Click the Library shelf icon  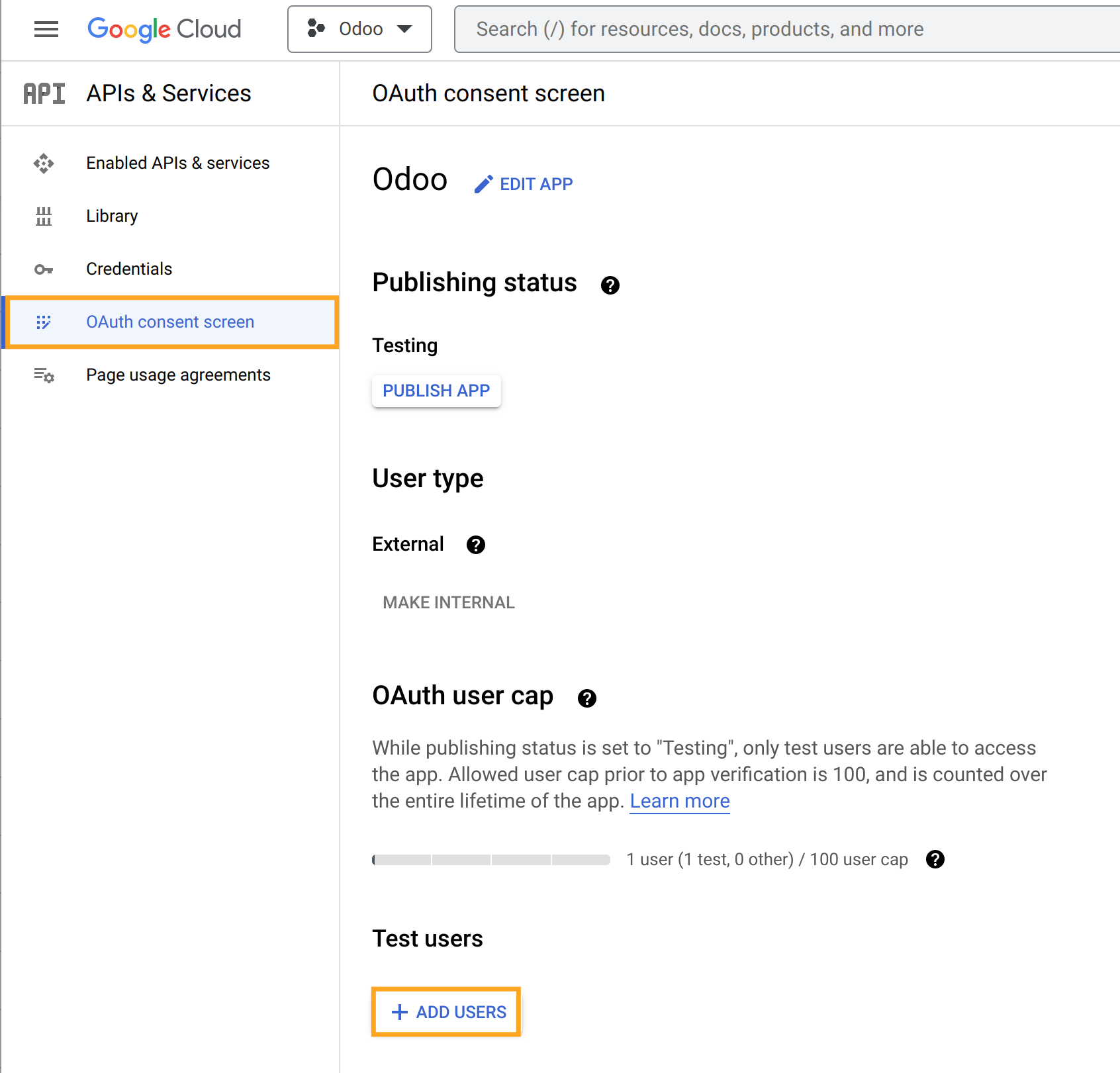[44, 216]
